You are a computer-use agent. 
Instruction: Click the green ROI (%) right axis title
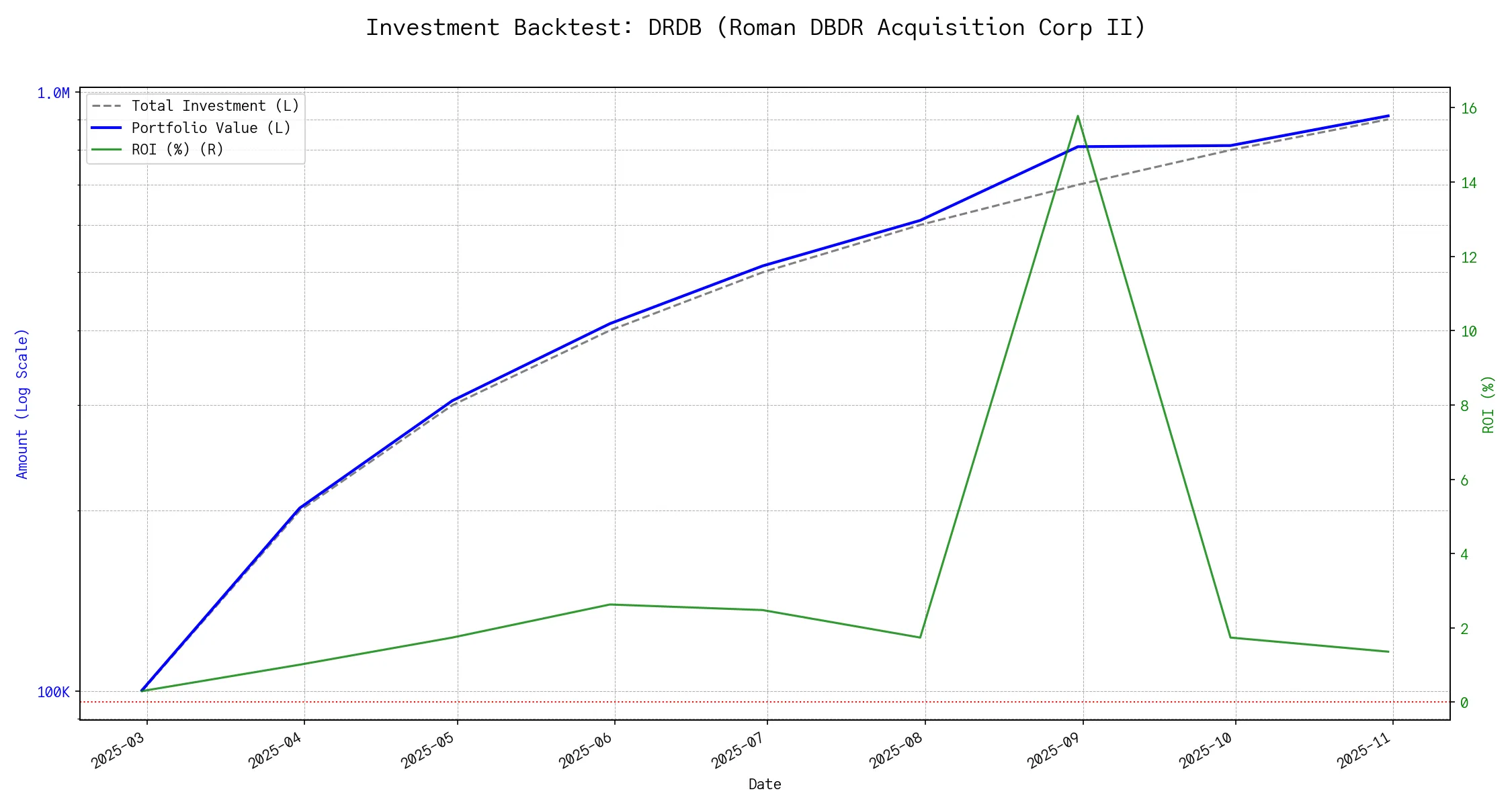1488,404
